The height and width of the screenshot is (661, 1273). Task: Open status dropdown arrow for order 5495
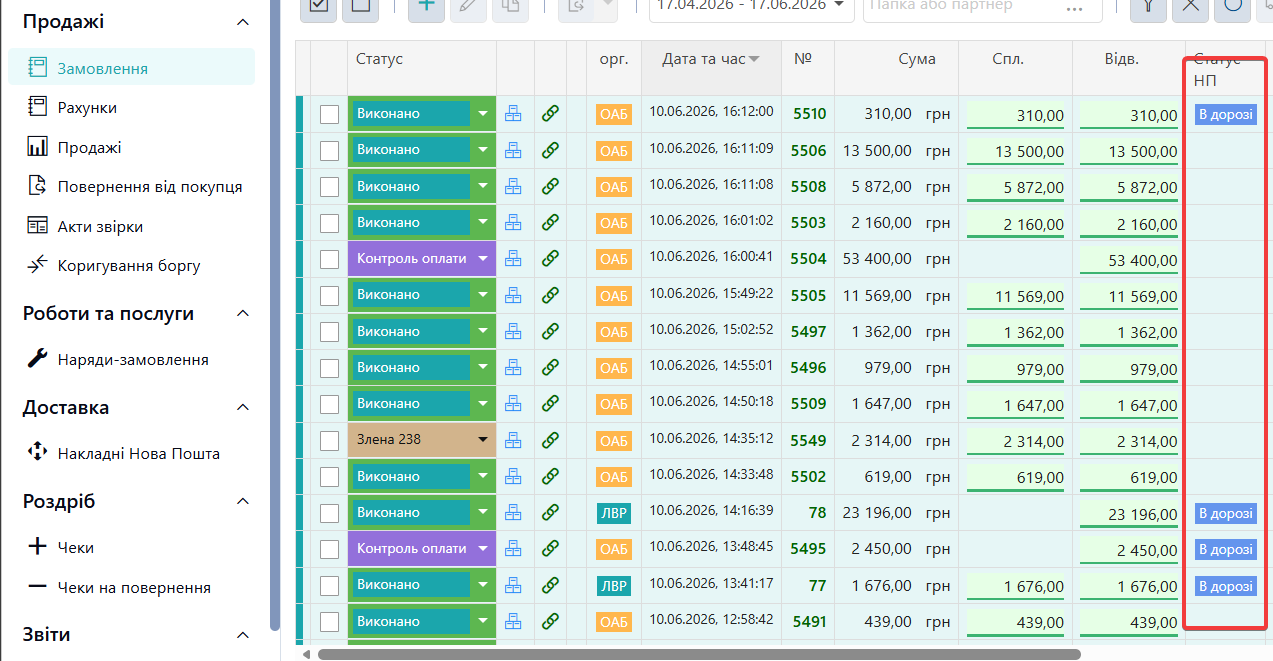point(483,549)
